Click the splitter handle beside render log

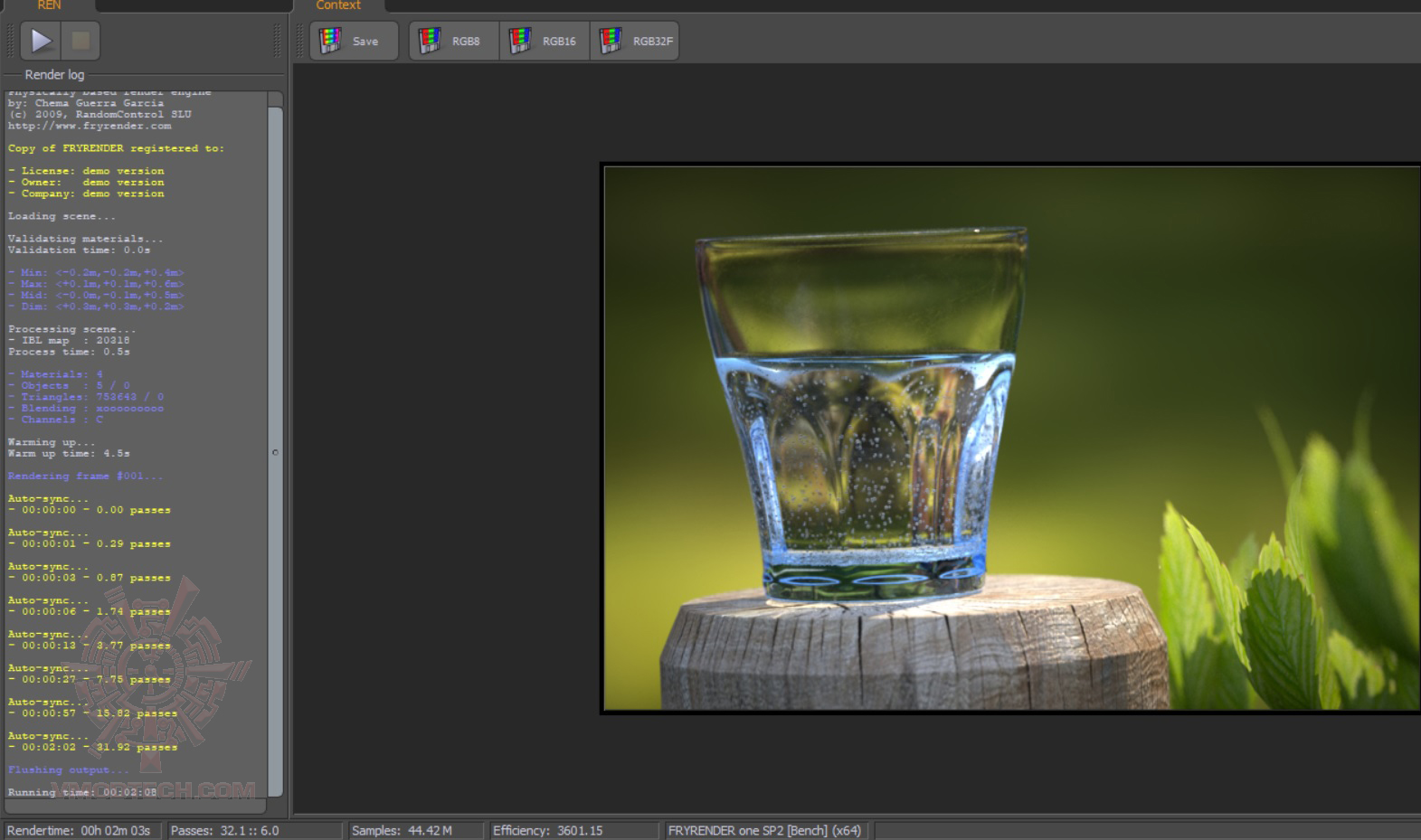pos(275,452)
